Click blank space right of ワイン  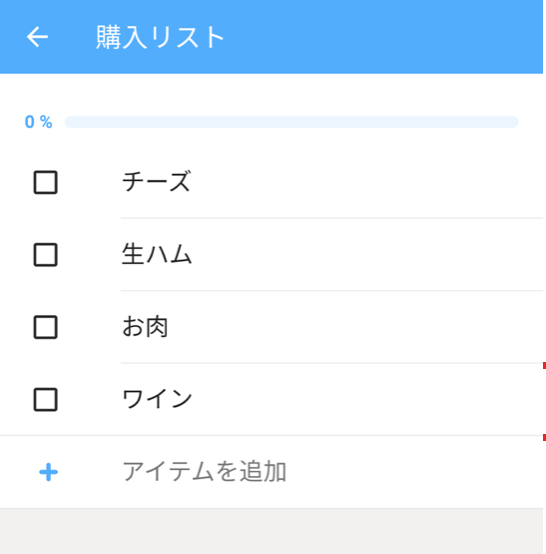368,400
